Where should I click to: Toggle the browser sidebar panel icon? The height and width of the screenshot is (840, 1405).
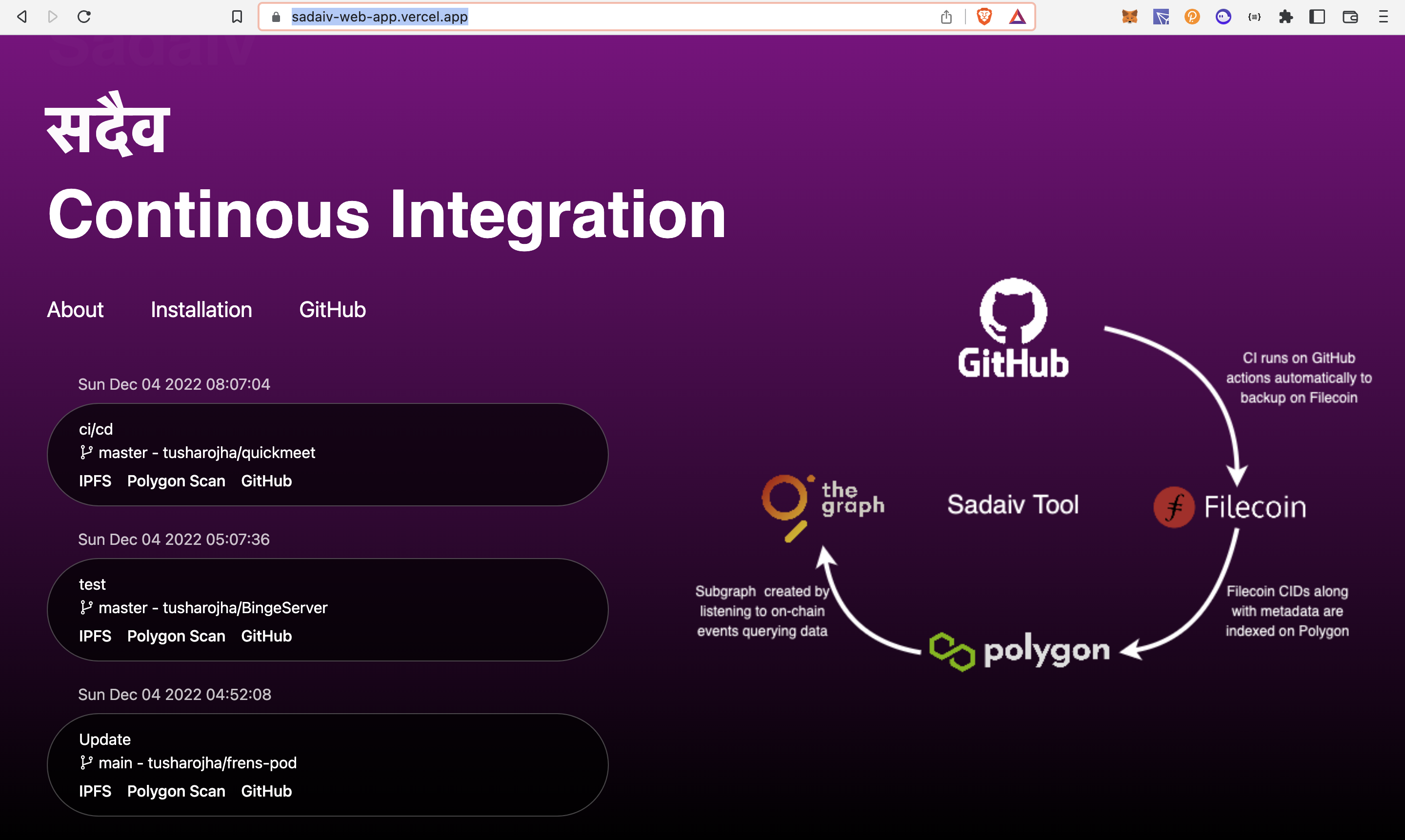tap(1317, 17)
